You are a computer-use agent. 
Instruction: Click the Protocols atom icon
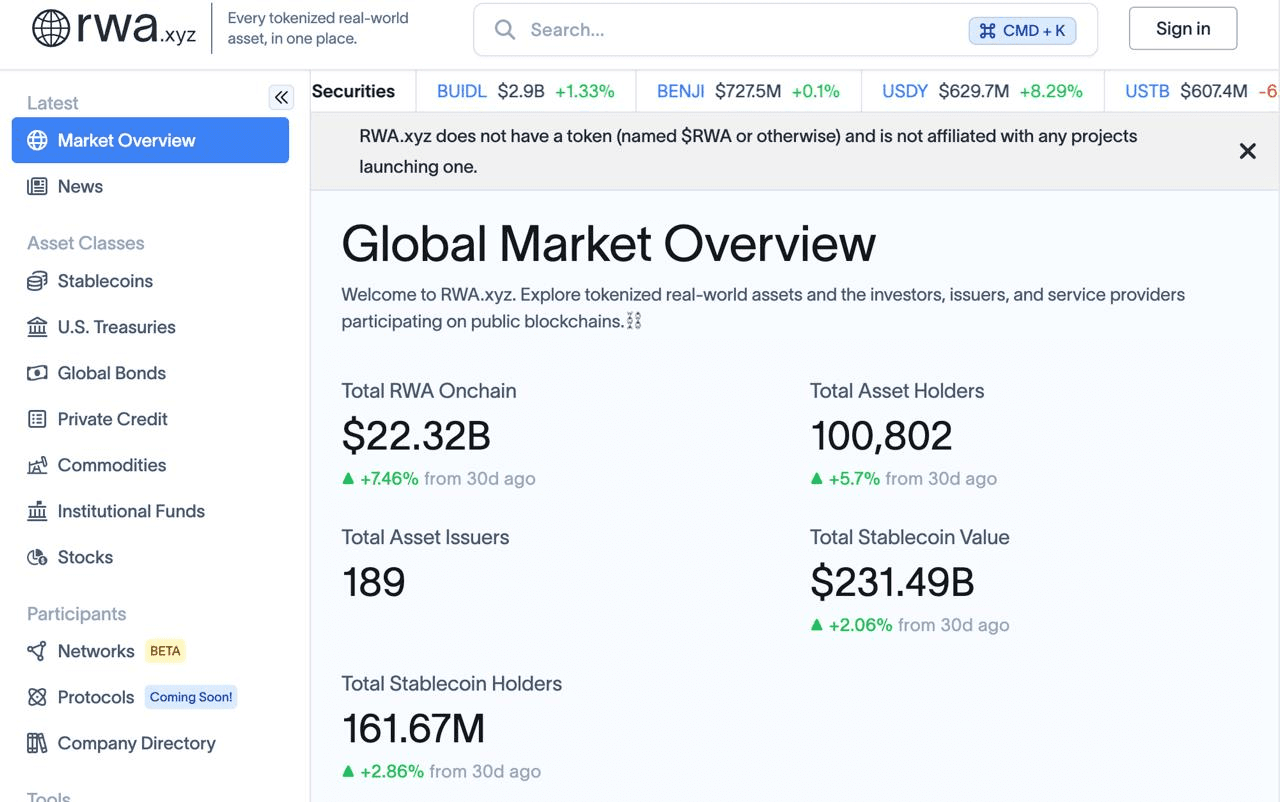pos(37,697)
